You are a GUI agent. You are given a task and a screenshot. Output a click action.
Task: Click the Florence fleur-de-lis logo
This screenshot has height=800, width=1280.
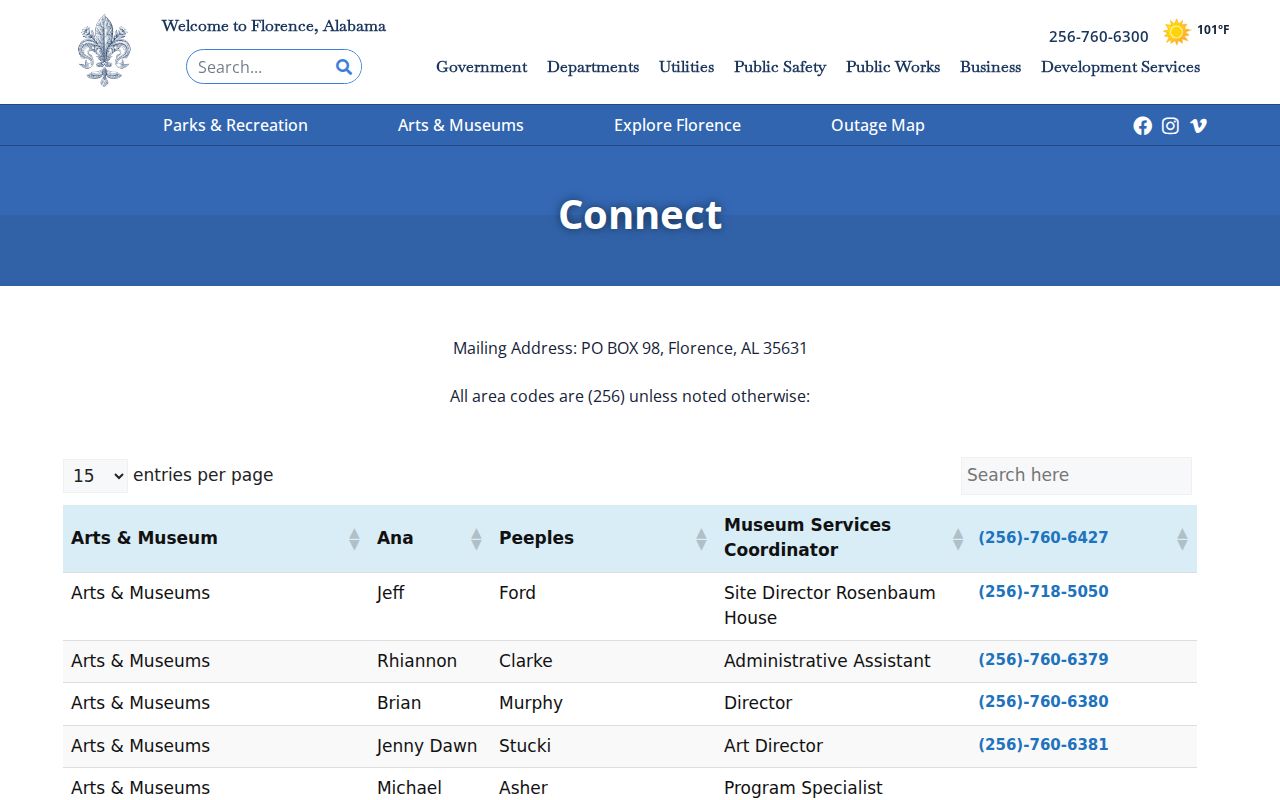[104, 50]
